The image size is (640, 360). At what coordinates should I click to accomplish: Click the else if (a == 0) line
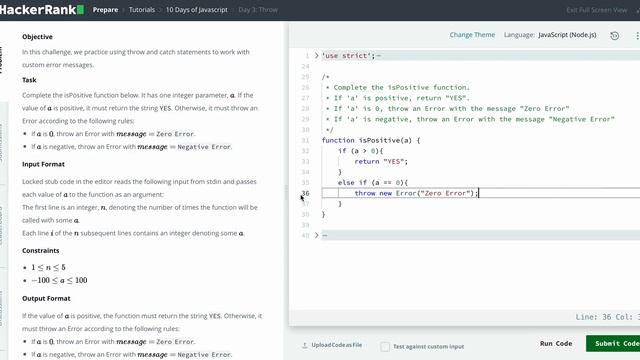pyautogui.click(x=373, y=182)
